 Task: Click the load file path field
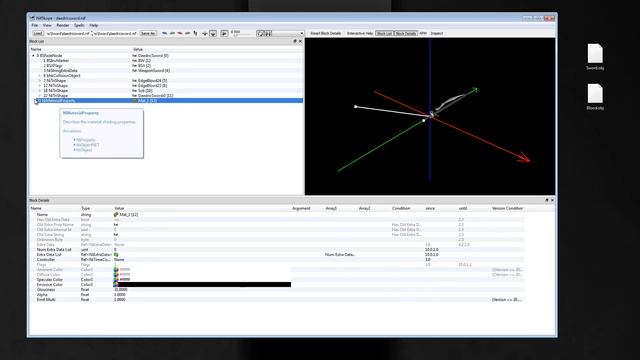pos(67,33)
